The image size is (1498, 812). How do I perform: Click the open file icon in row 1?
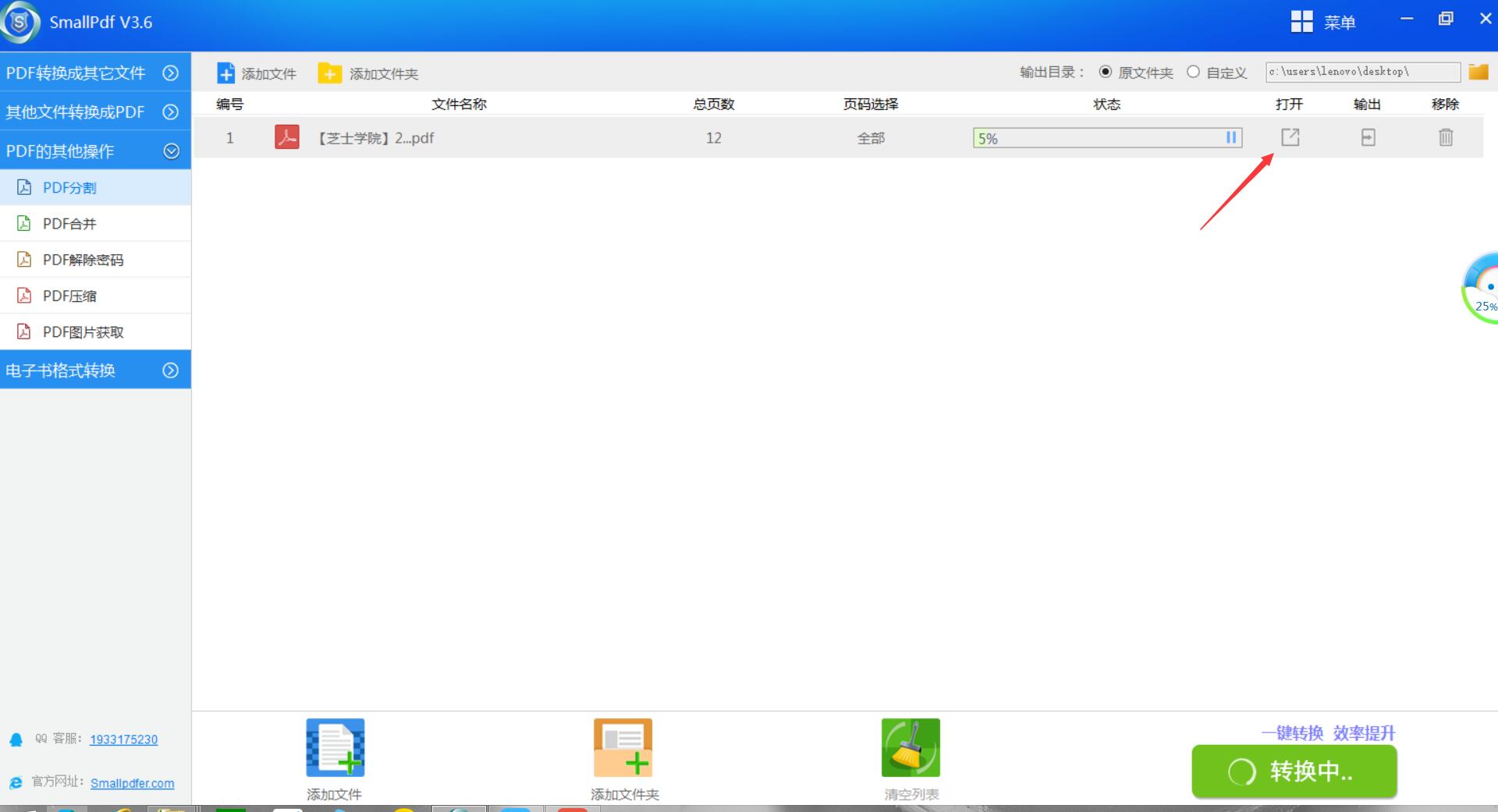tap(1290, 137)
